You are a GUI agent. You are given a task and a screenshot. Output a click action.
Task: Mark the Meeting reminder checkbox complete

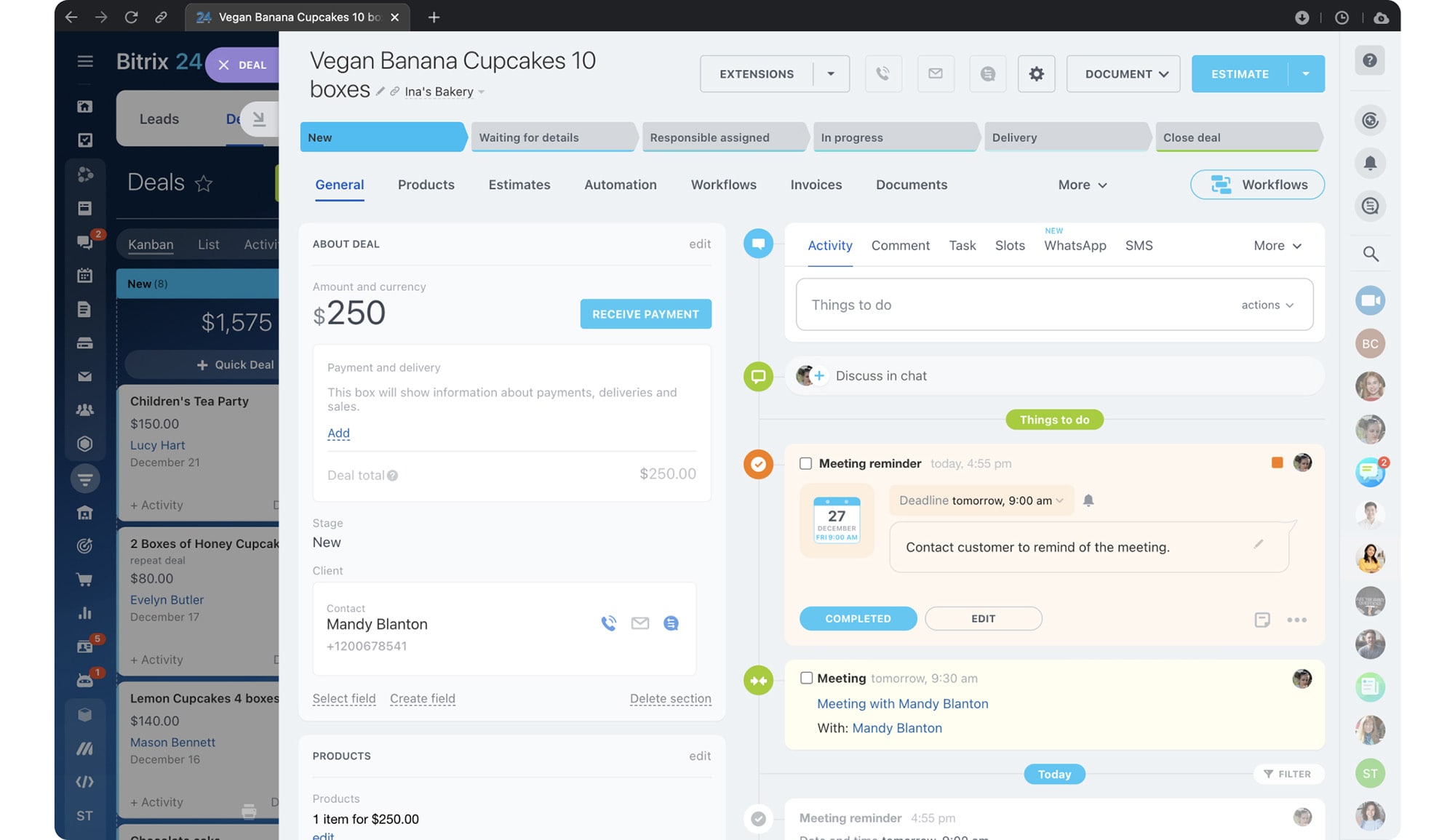pos(805,463)
